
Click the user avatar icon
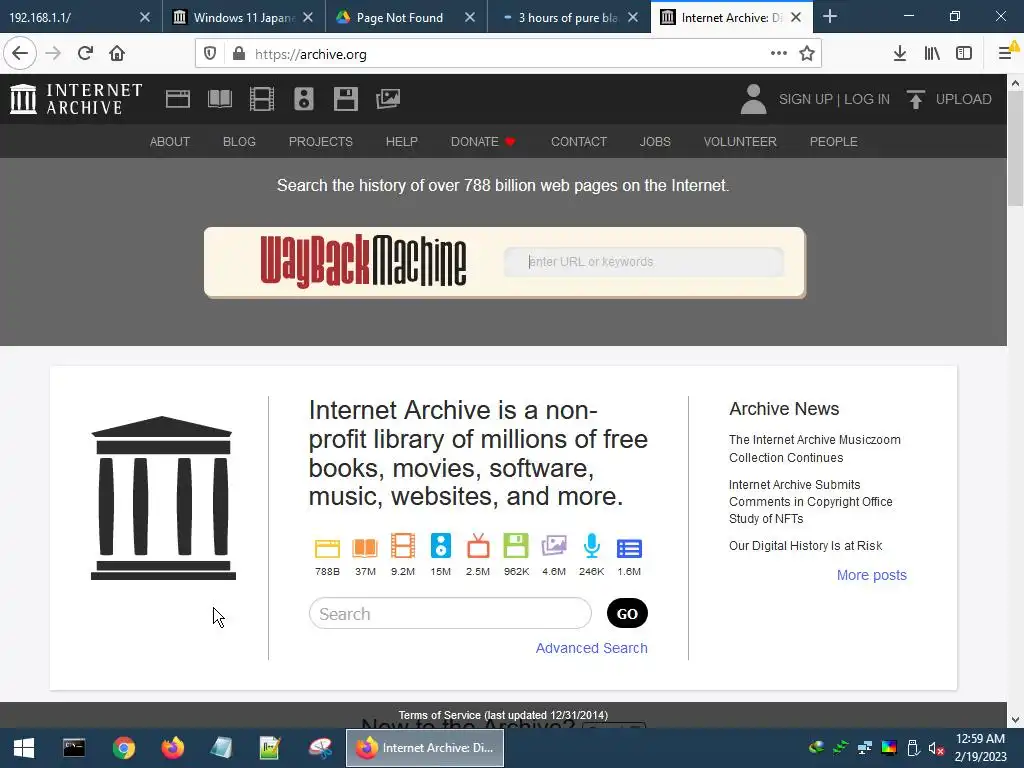pos(753,99)
